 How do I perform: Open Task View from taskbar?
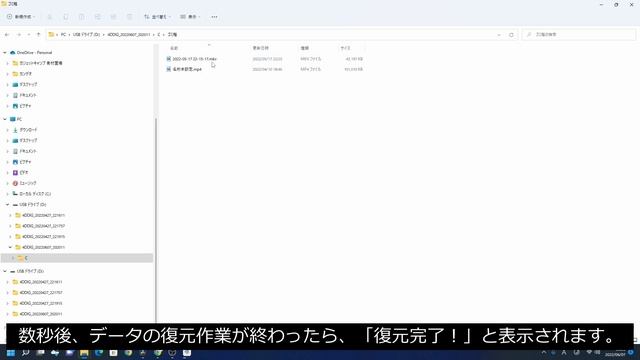(x=40, y=353)
